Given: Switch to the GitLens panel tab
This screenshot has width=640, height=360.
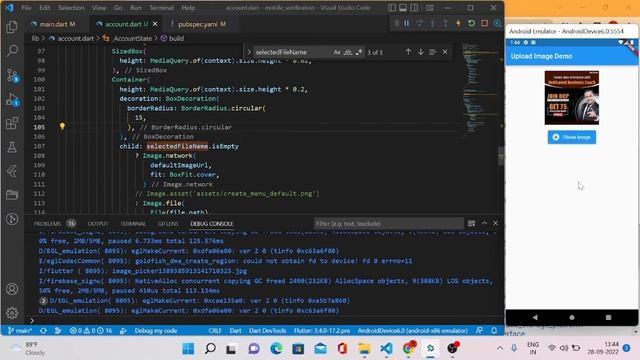Looking at the screenshot, I should 168,224.
